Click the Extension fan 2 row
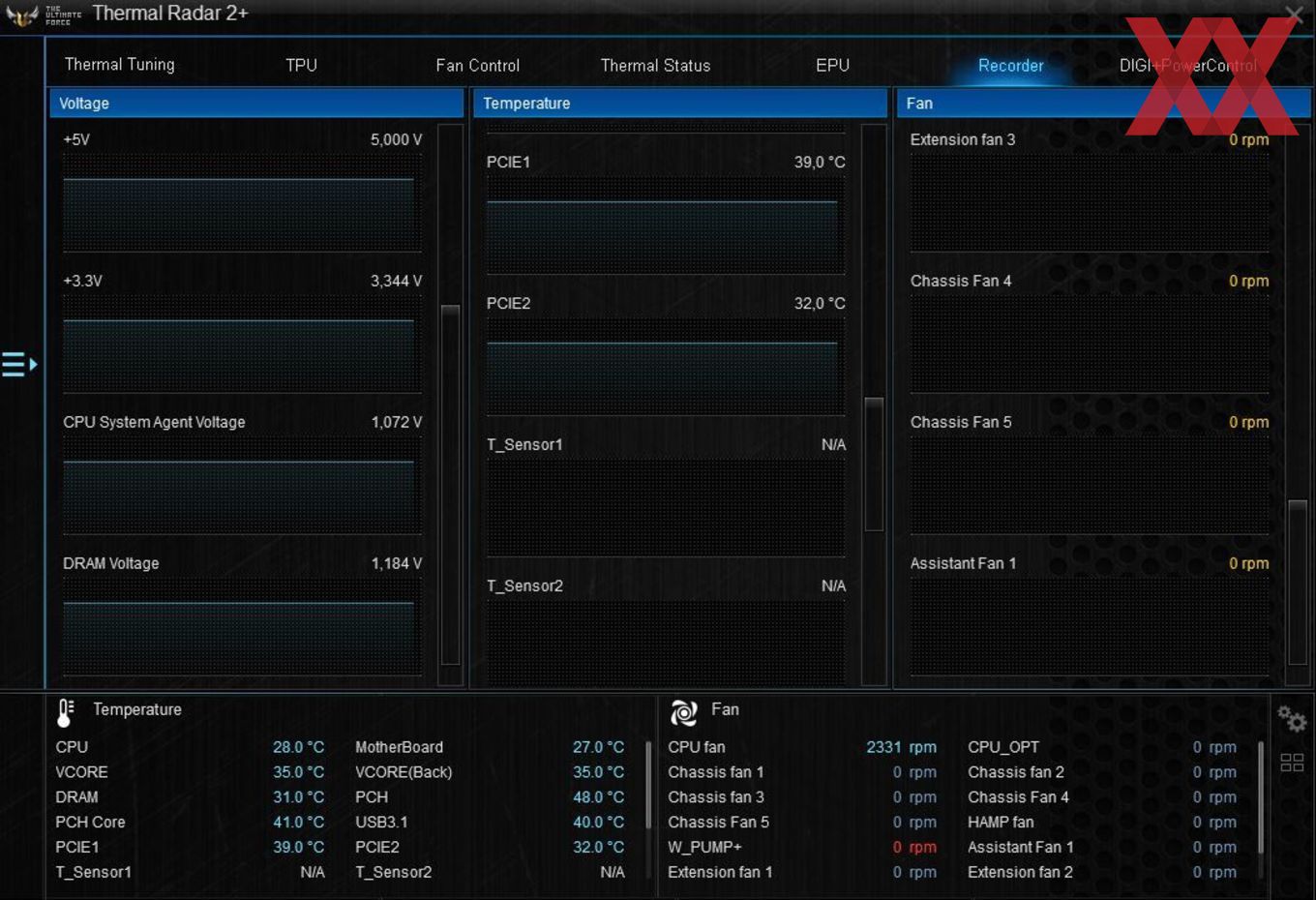This screenshot has width=1316, height=900. (x=1102, y=872)
